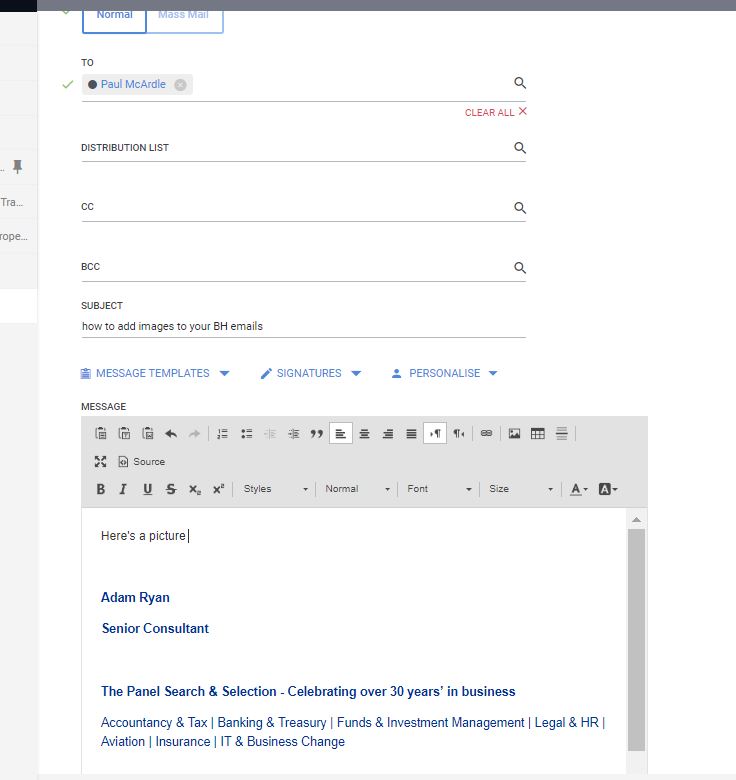Toggle bold formatting
The image size is (736, 780).
(x=100, y=489)
